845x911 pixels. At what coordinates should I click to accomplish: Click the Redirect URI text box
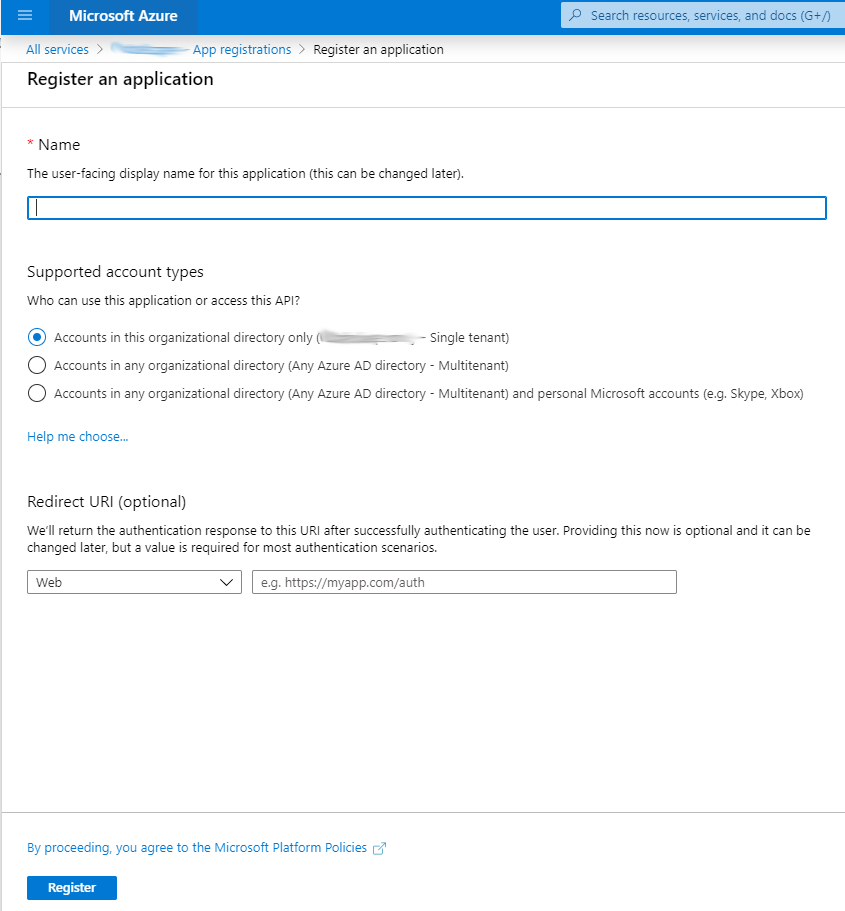click(x=464, y=582)
